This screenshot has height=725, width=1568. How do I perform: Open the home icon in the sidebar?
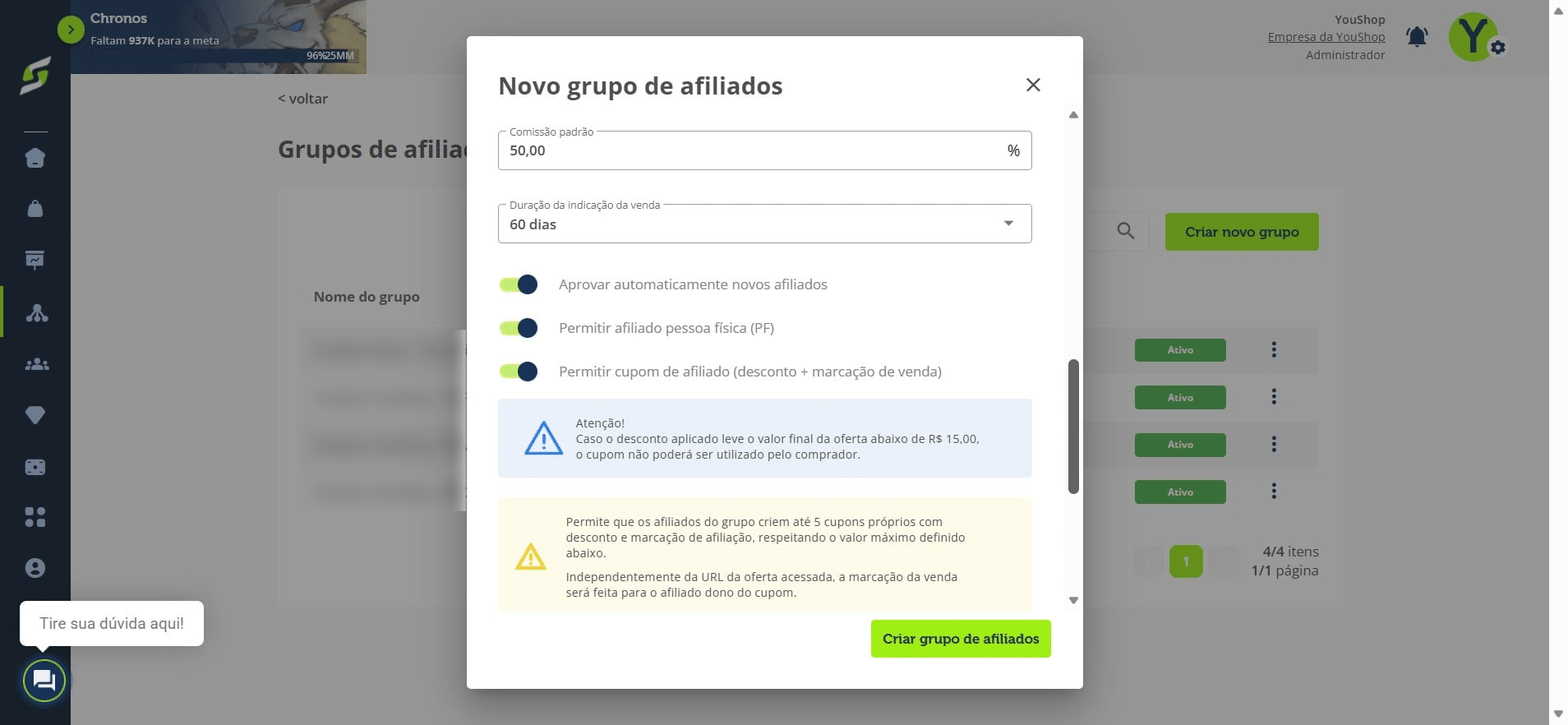click(x=35, y=158)
